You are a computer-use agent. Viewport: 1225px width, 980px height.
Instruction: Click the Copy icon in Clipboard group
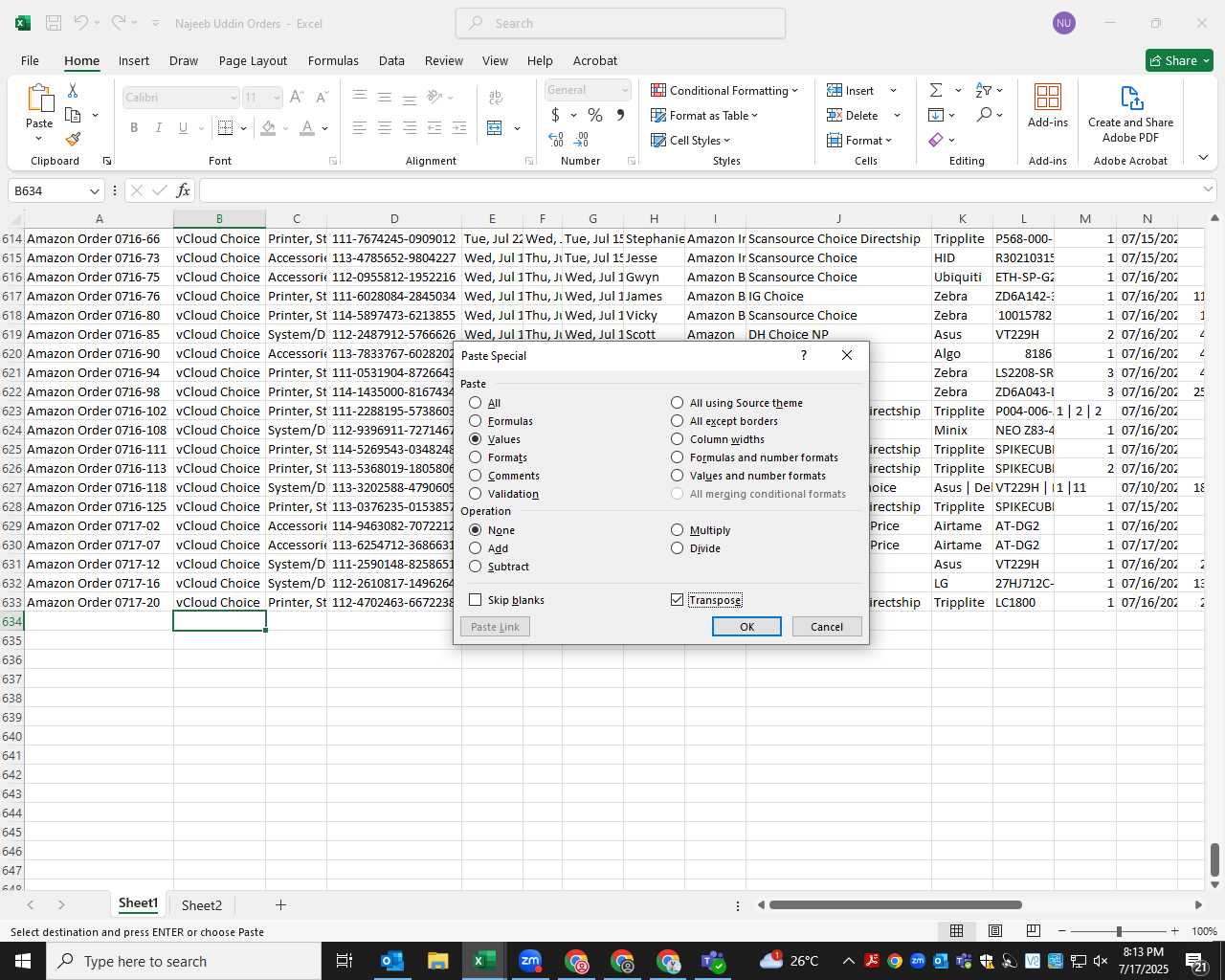click(x=73, y=115)
